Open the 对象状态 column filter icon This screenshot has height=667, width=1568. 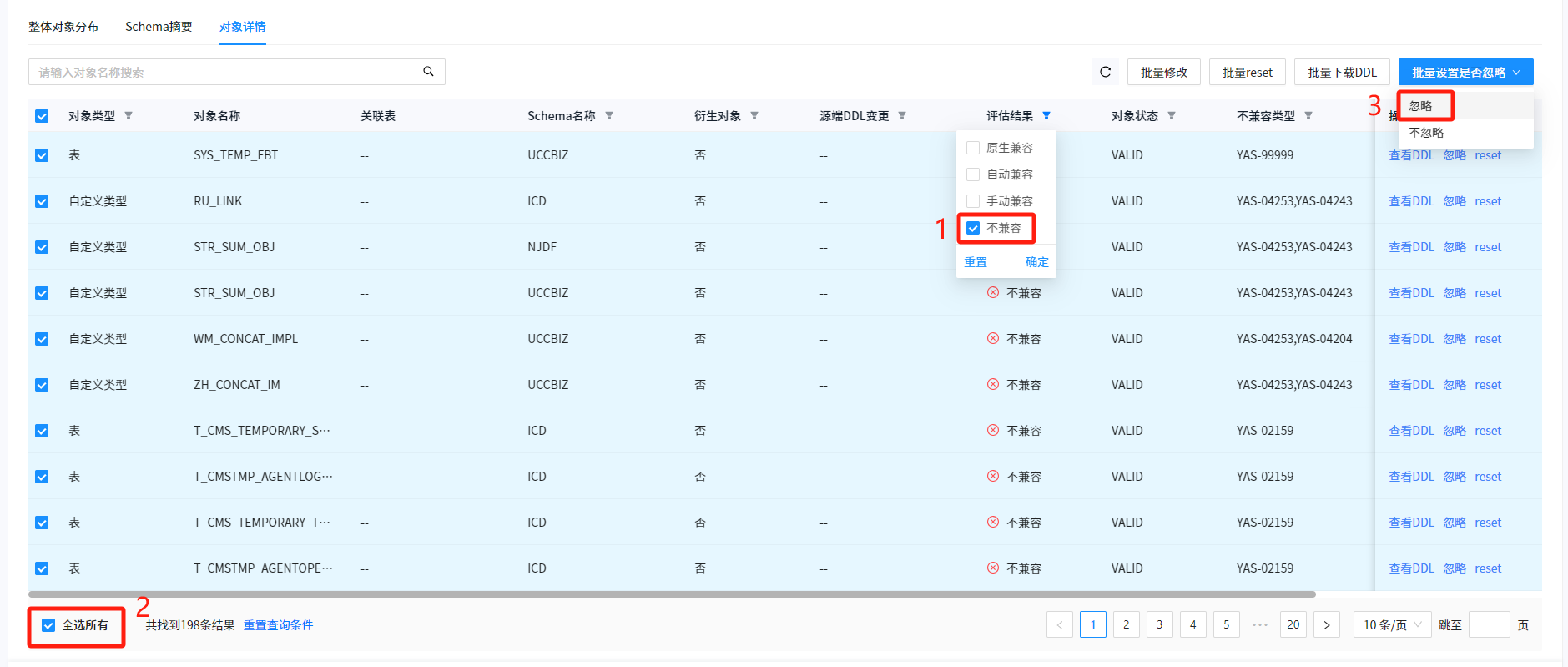coord(1172,115)
